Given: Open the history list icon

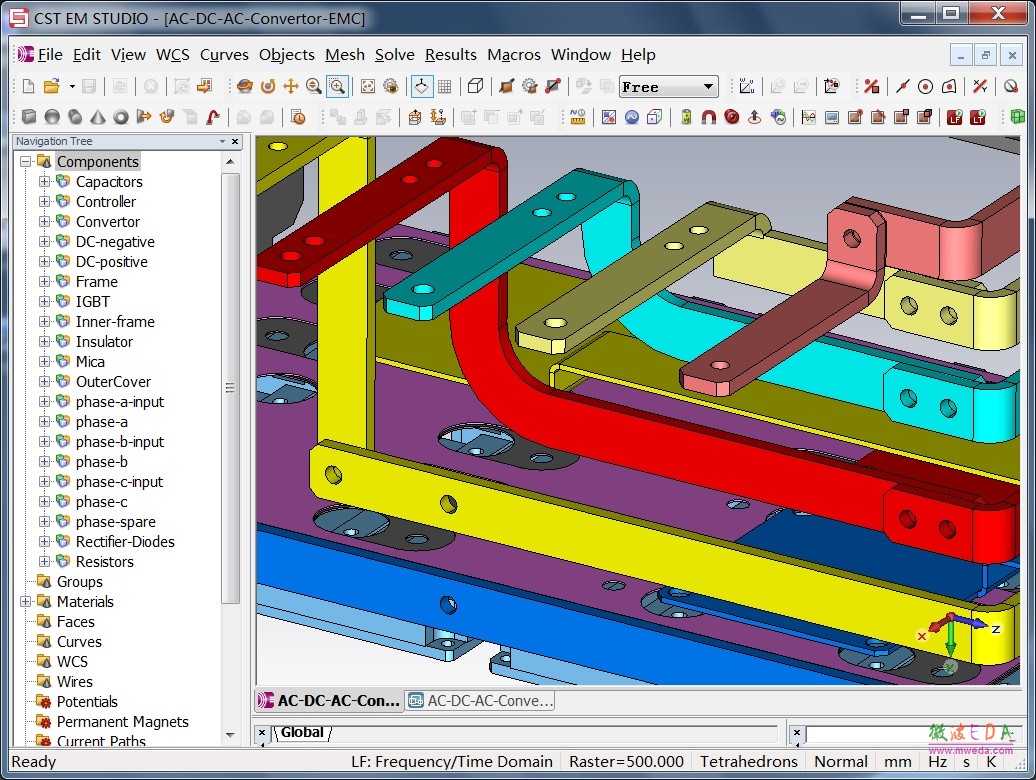Looking at the screenshot, I should tap(298, 117).
